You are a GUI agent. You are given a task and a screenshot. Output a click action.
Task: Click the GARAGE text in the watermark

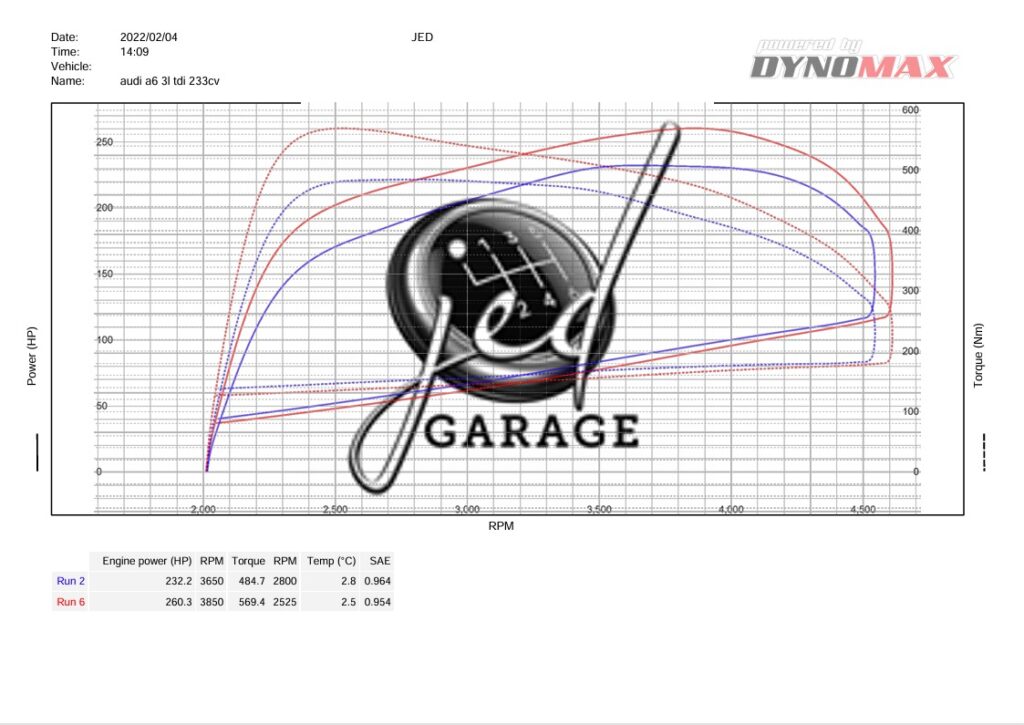click(533, 431)
